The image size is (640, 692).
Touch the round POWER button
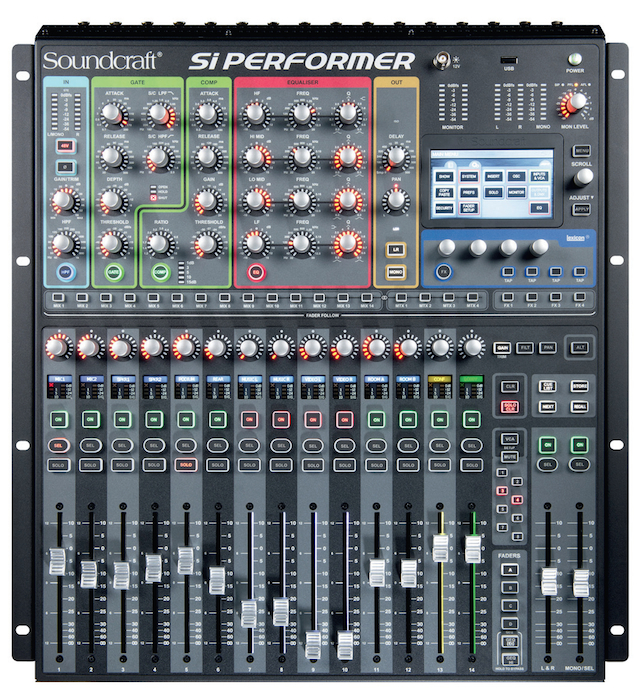tap(574, 60)
